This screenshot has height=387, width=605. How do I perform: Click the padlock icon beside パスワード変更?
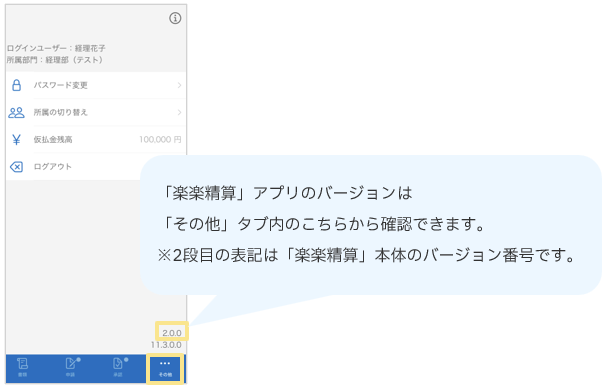coord(17,85)
